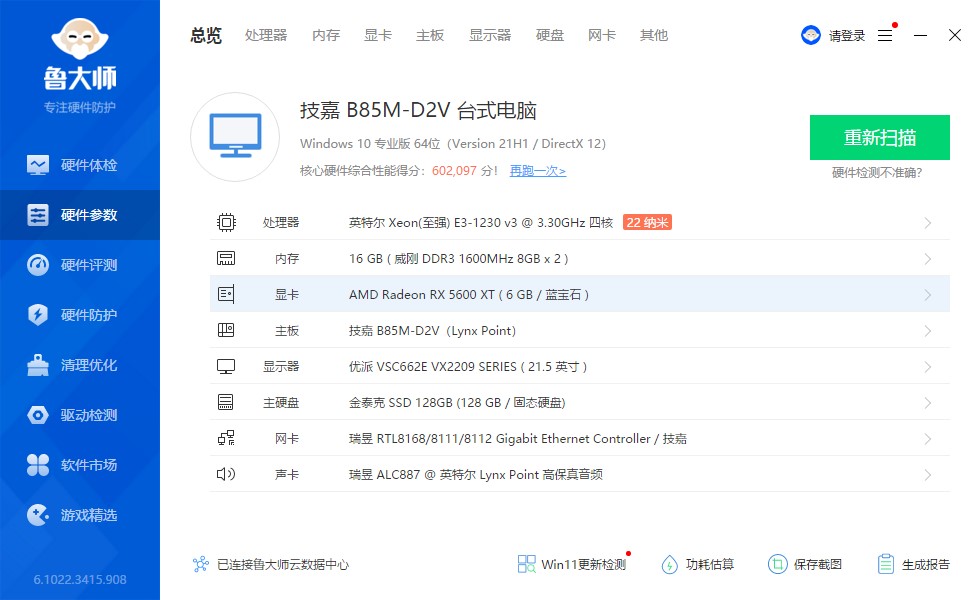Click the 主硬盘 disk row icon
The image size is (980, 600).
(226, 402)
